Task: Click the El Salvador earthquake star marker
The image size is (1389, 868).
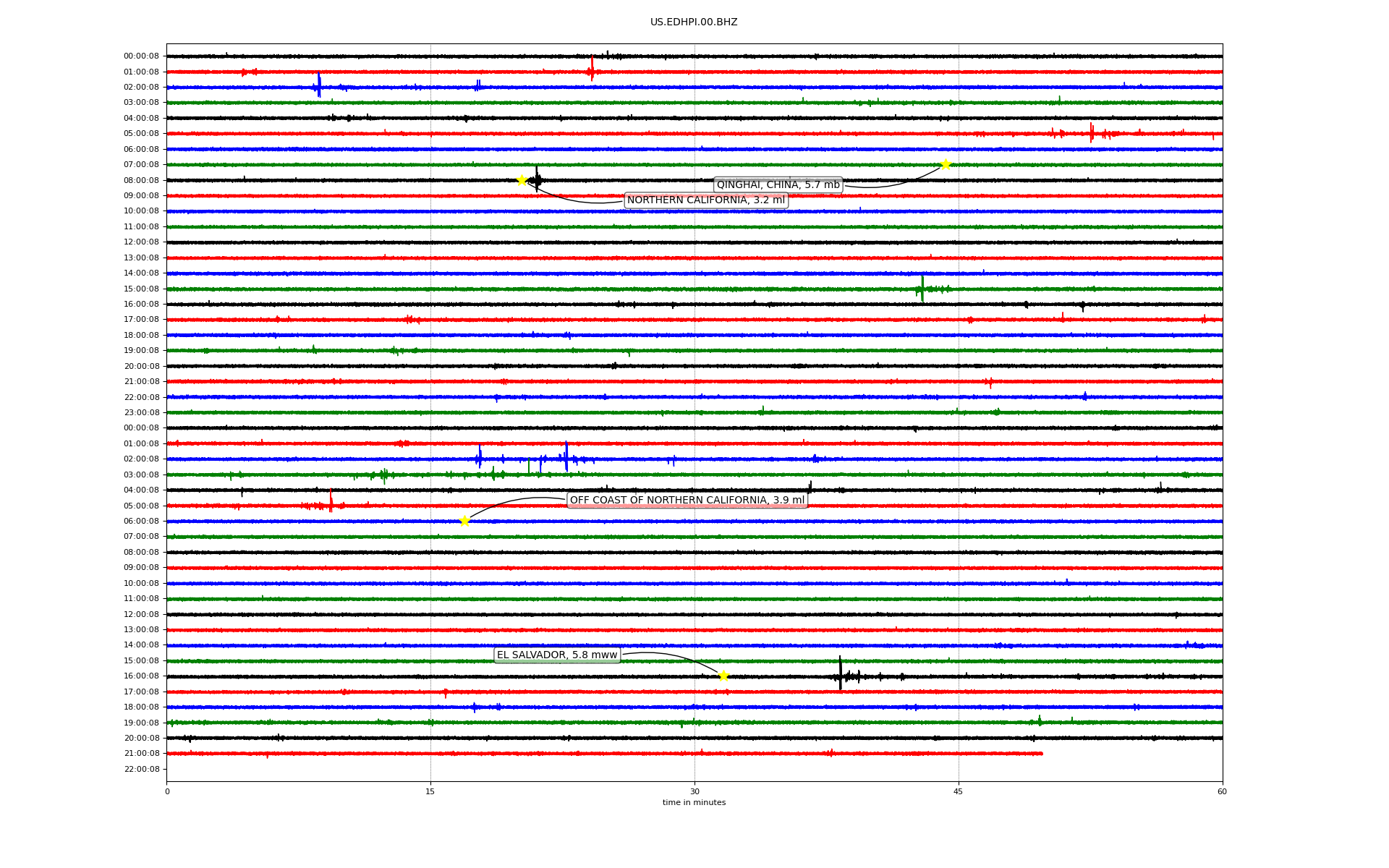Action: (x=723, y=676)
